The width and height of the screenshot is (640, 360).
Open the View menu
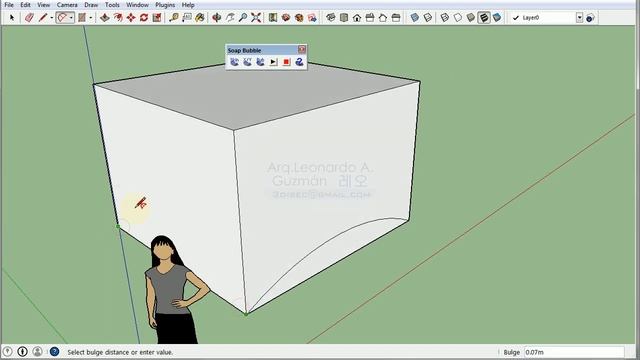coord(44,5)
